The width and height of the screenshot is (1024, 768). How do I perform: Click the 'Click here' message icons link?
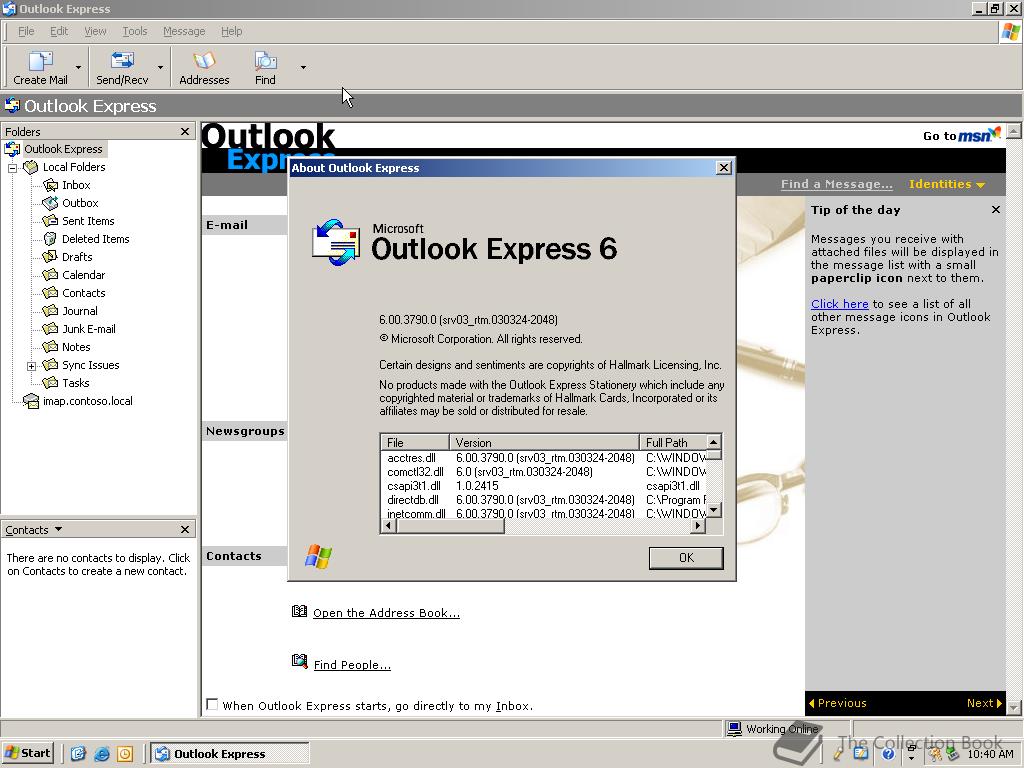[839, 304]
